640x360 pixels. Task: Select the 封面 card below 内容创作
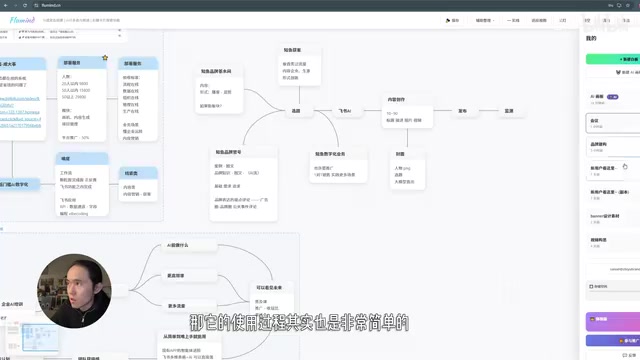(407, 169)
